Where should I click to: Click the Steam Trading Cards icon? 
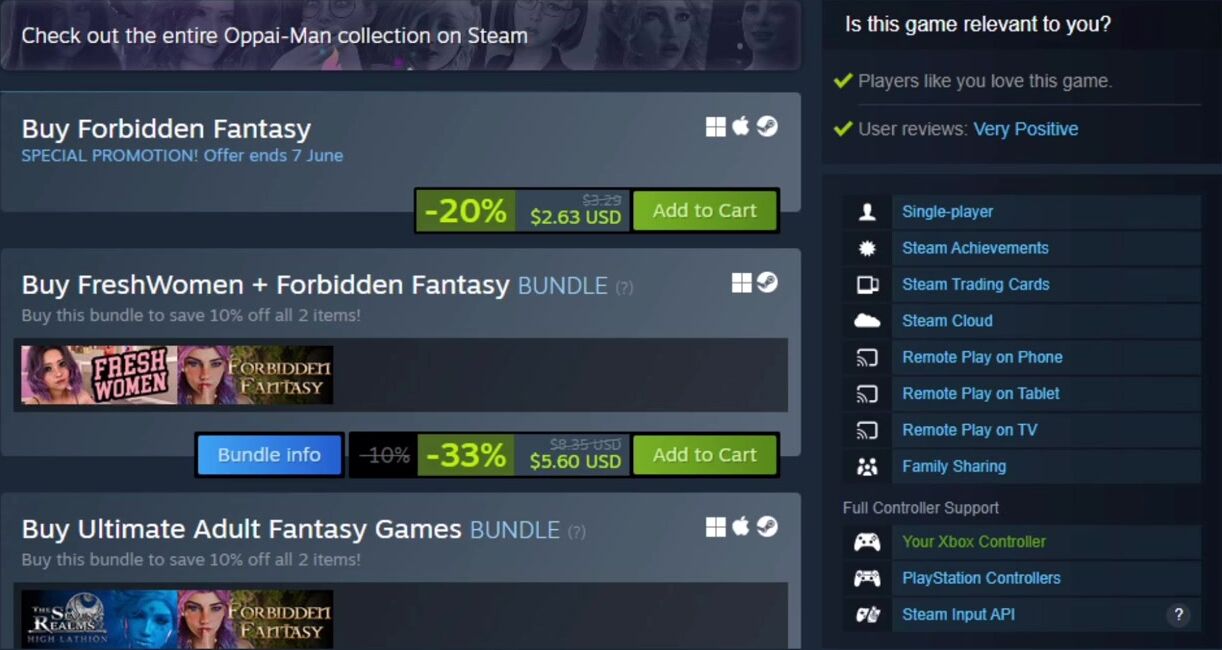(867, 285)
